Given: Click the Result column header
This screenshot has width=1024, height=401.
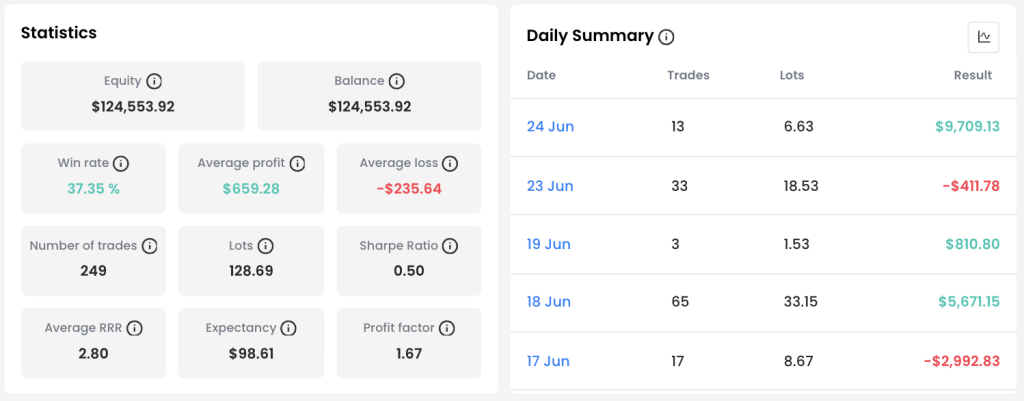Looking at the screenshot, I should [x=972, y=75].
